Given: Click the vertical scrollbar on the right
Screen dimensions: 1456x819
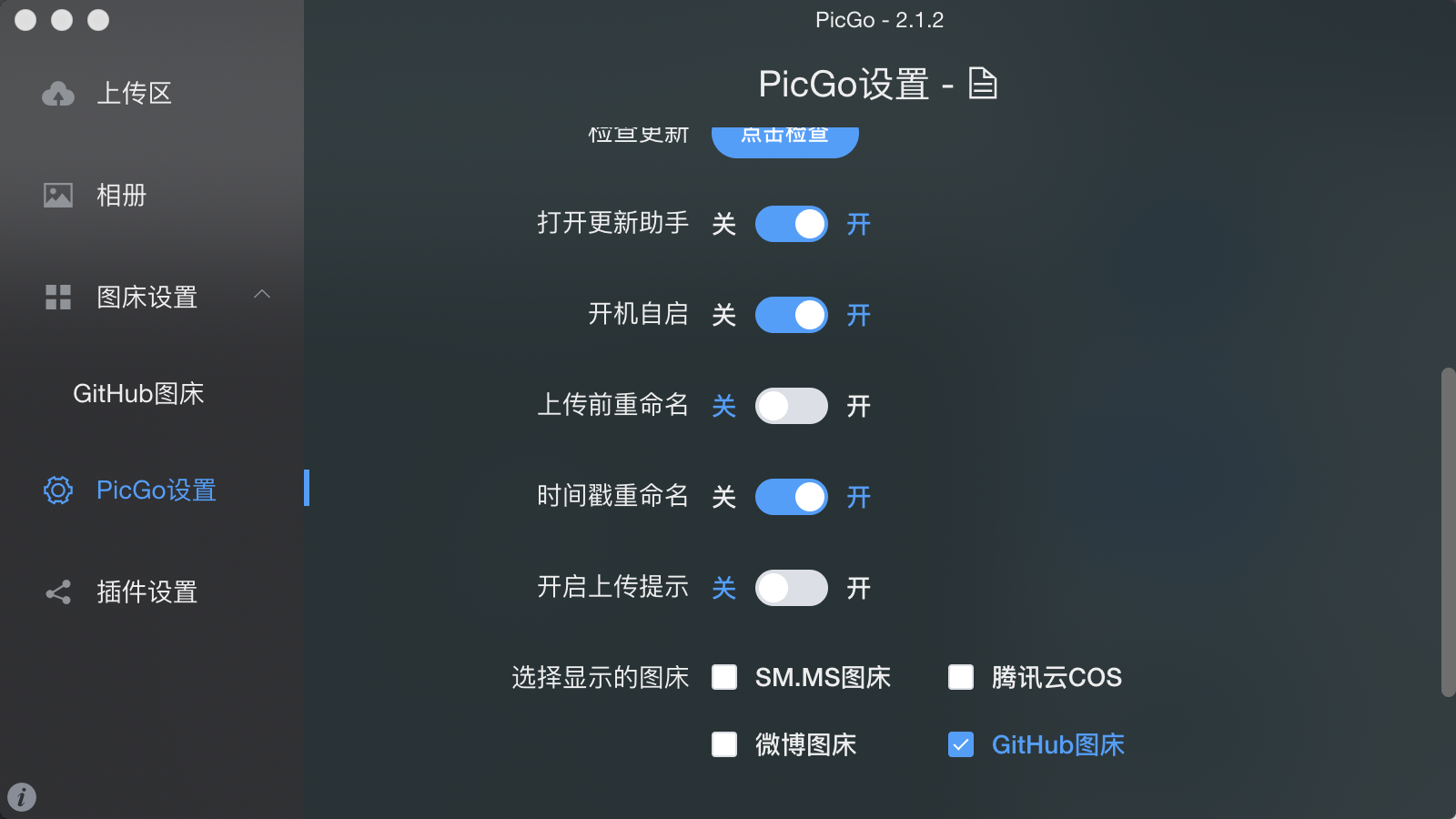Looking at the screenshot, I should pyautogui.click(x=1448, y=532).
